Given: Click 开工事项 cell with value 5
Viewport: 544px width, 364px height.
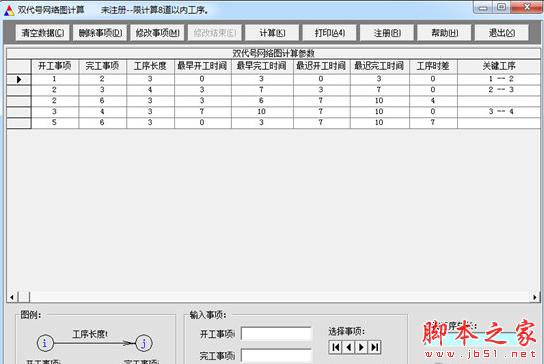Looking at the screenshot, I should (x=55, y=123).
